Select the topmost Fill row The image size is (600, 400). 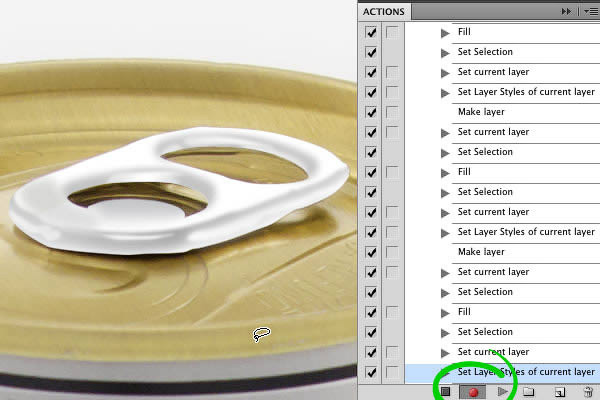(502, 32)
